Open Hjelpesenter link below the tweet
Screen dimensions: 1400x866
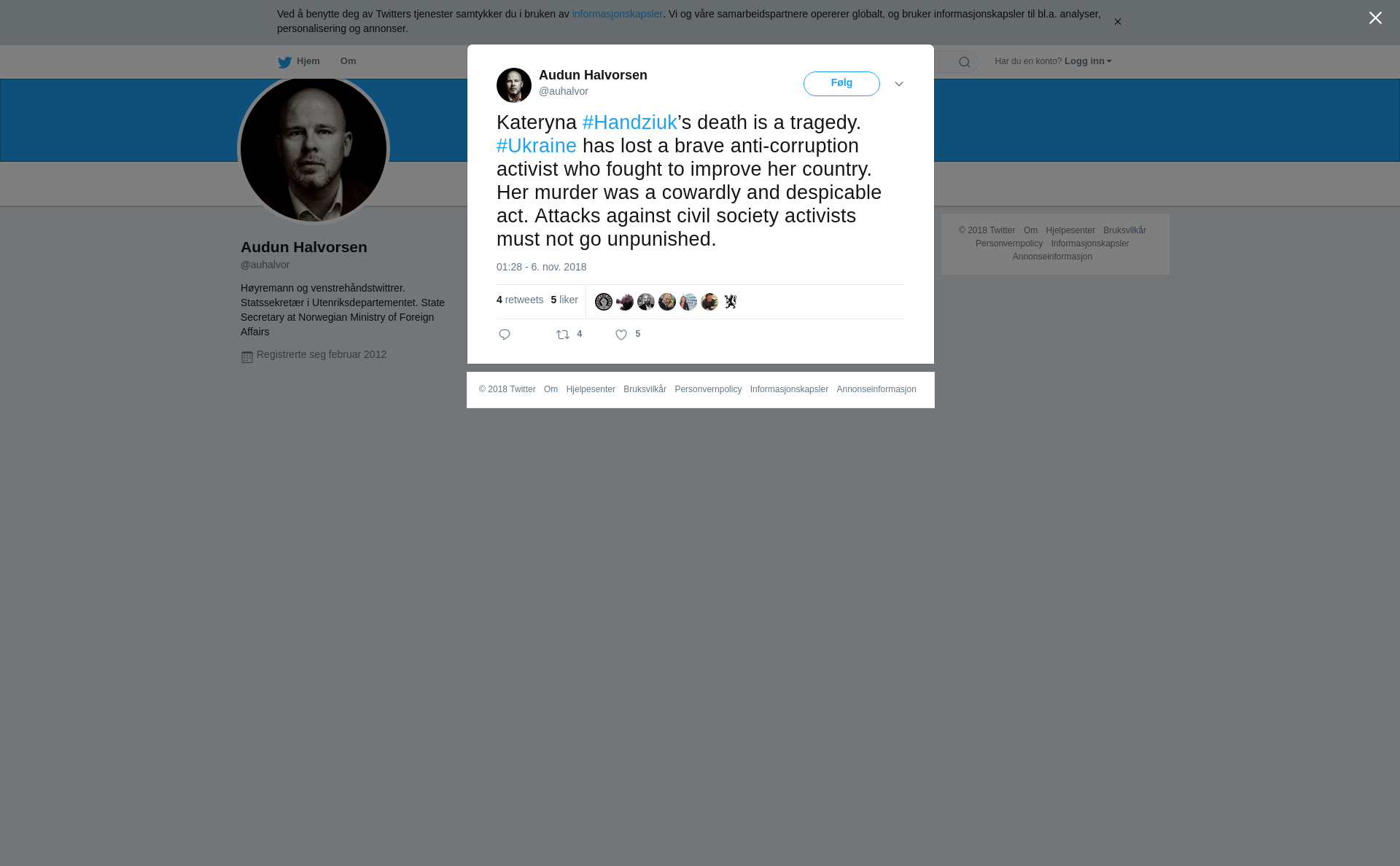pos(591,389)
